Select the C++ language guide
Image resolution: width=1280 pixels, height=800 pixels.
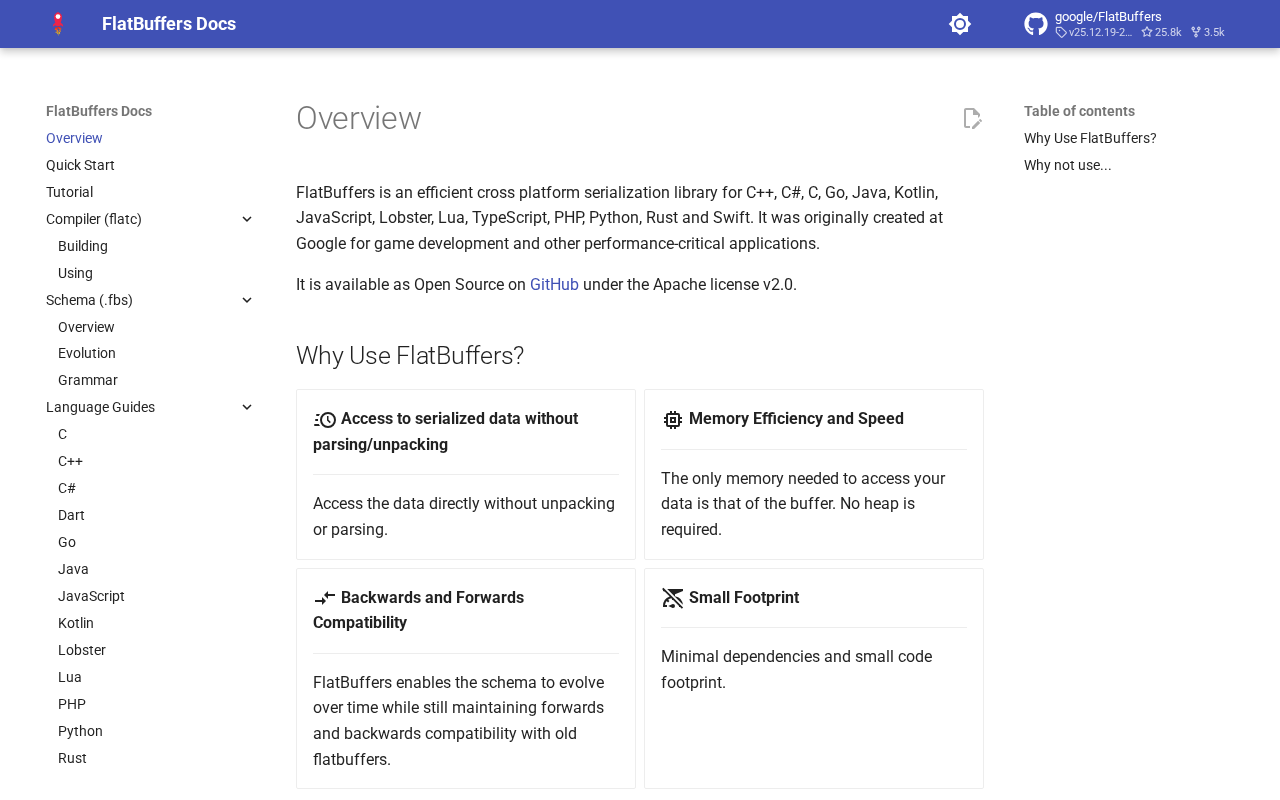tap(70, 461)
